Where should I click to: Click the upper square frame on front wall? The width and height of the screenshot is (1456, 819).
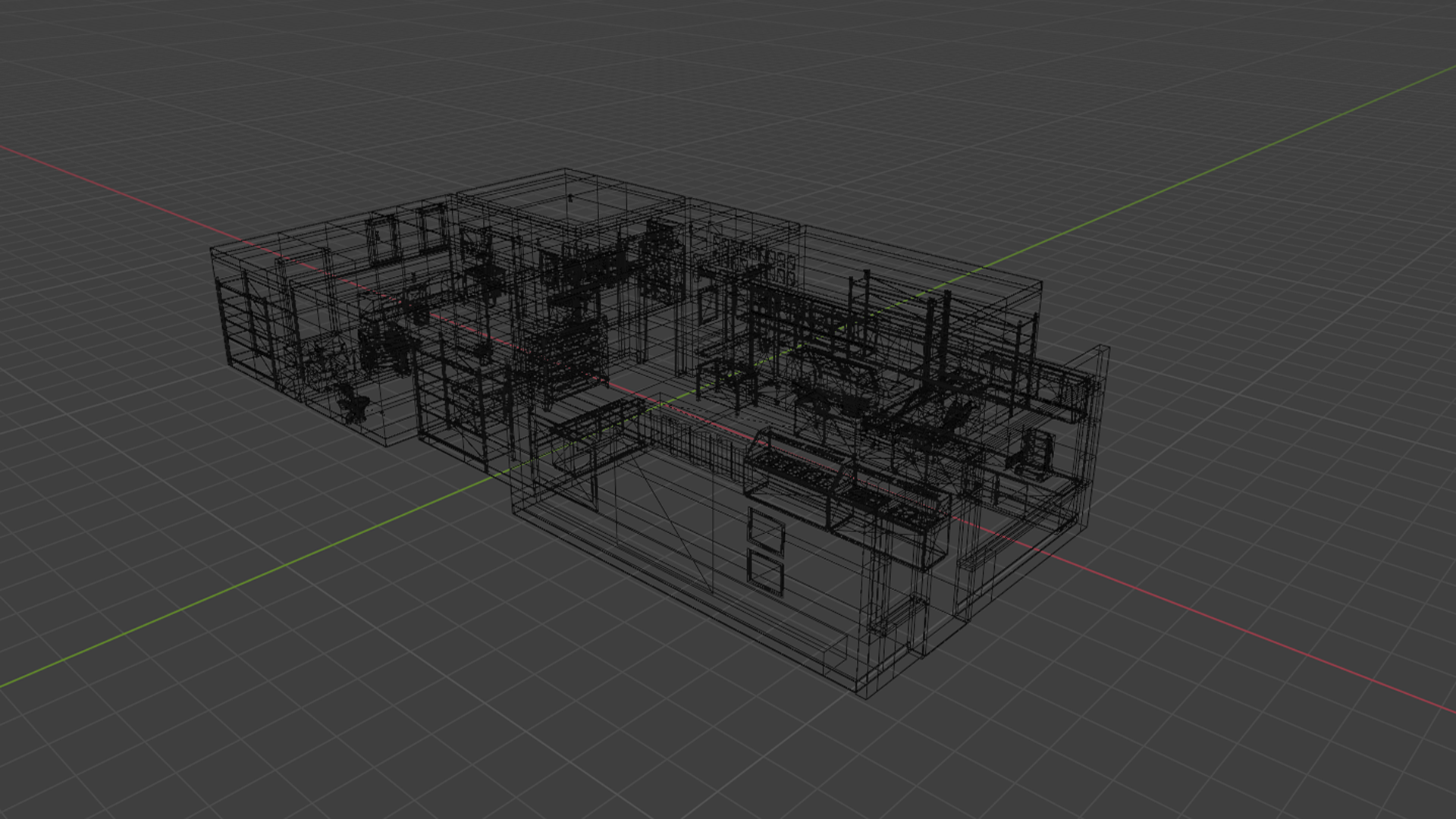click(766, 530)
